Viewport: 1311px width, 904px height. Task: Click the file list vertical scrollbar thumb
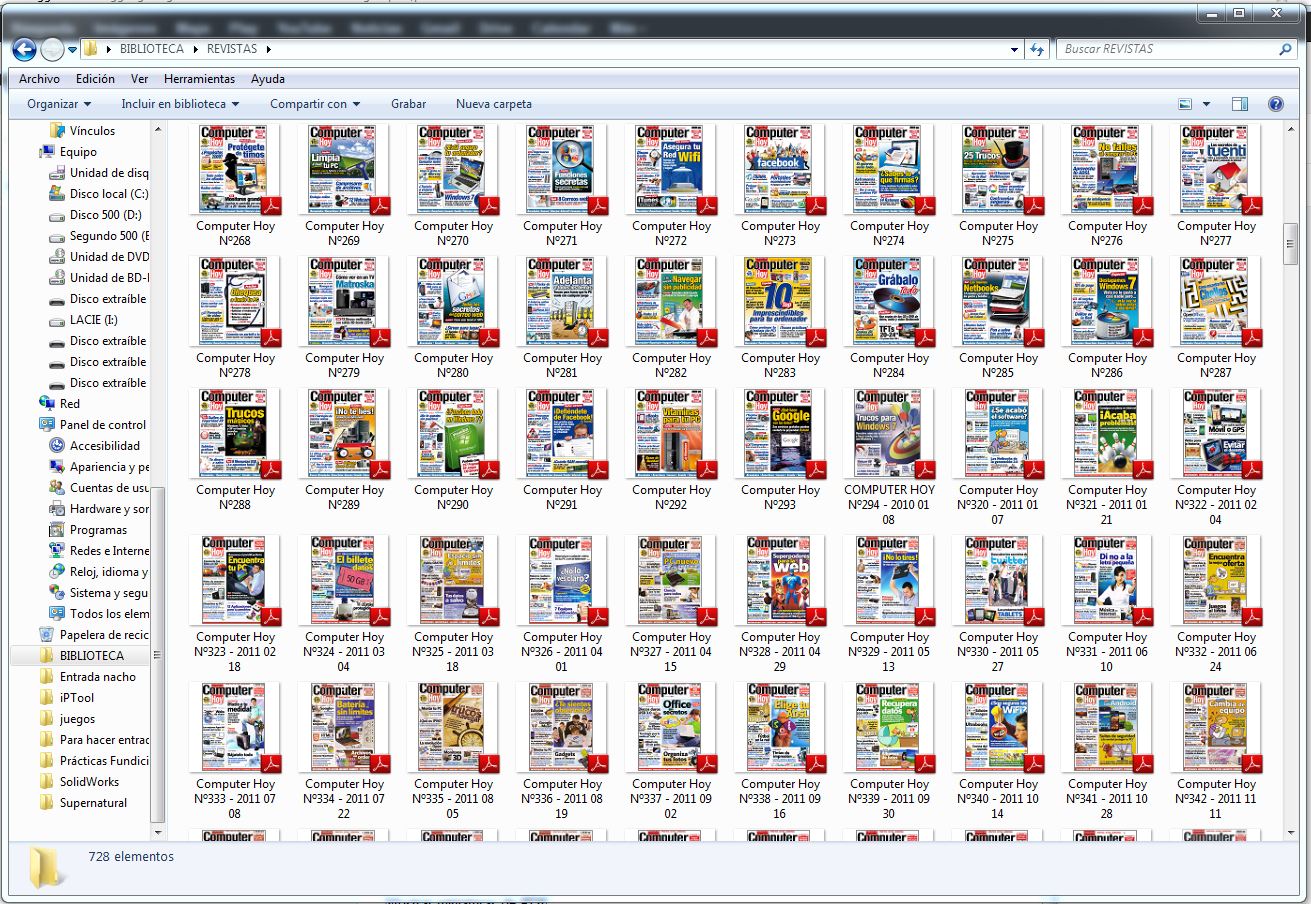pyautogui.click(x=1290, y=243)
